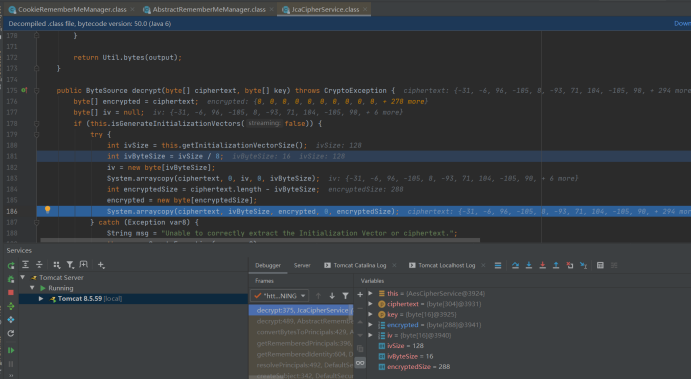Resume program with green play-pause icon
The width and height of the screenshot is (692, 379).
point(11,350)
